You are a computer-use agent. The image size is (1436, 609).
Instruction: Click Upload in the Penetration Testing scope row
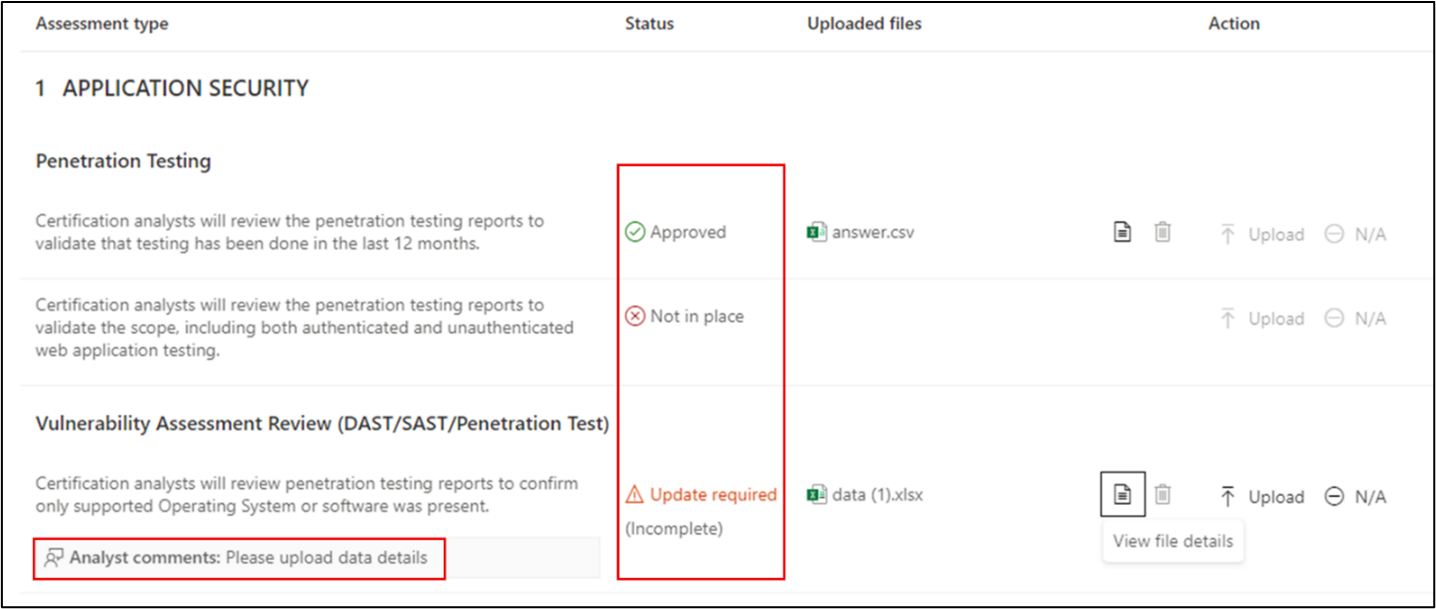1275,318
